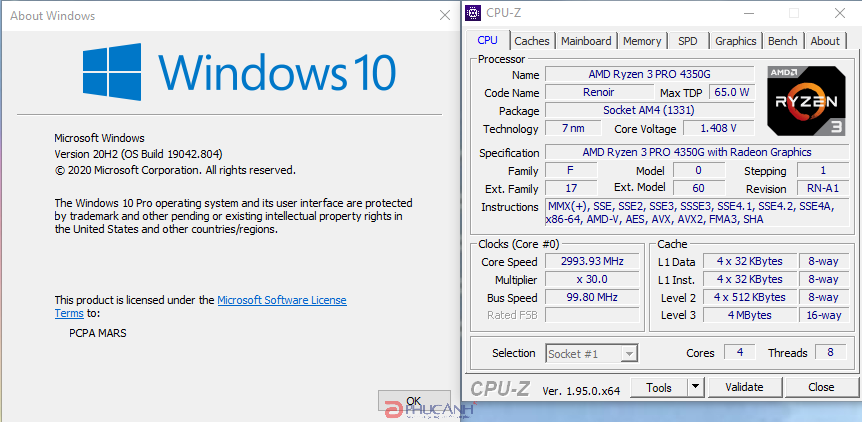The width and height of the screenshot is (862, 422).
Task: Click the Ver. 1.95.0.x64 version text
Action: click(x=581, y=391)
